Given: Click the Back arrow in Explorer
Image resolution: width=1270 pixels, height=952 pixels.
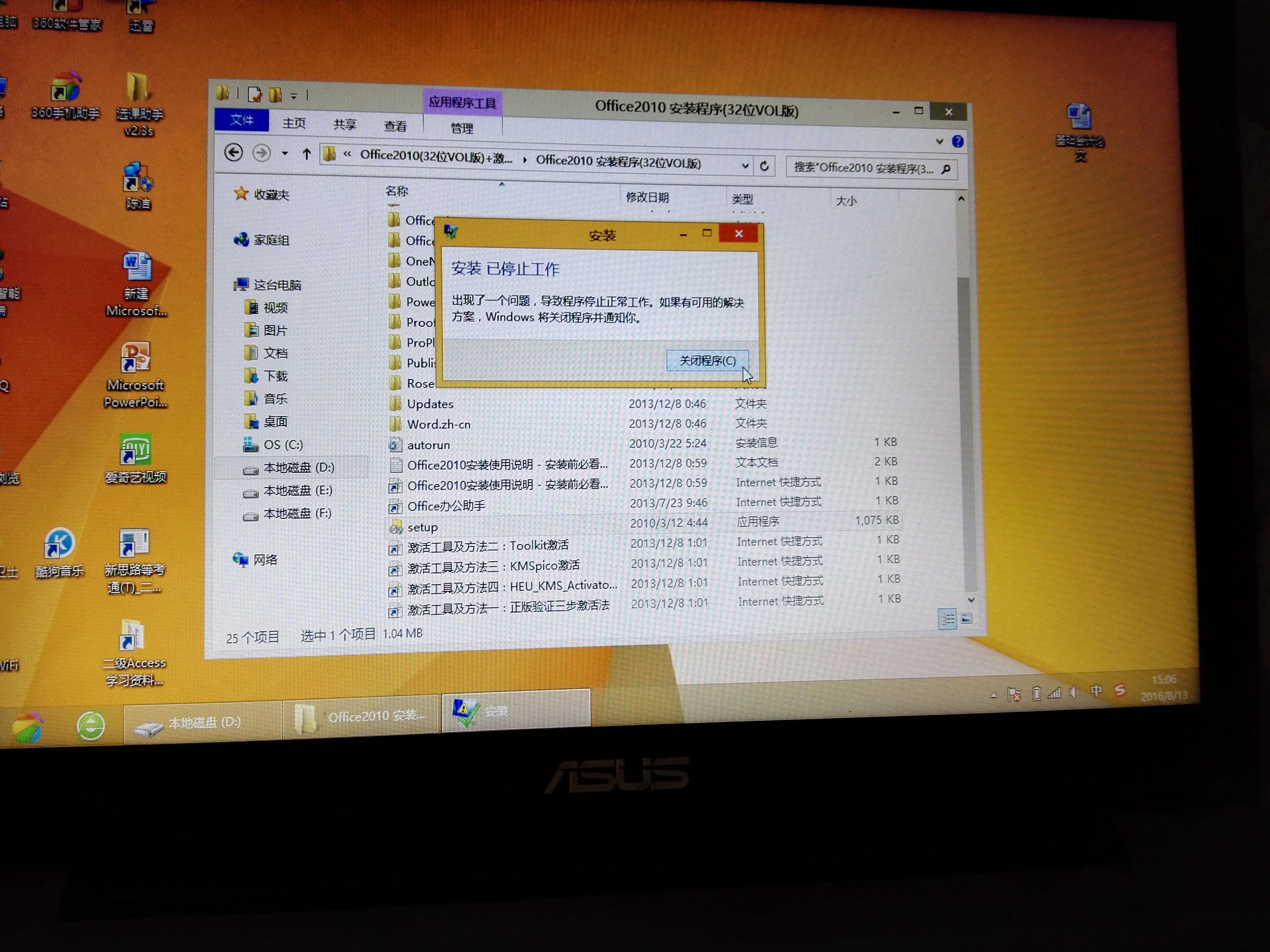Looking at the screenshot, I should pyautogui.click(x=234, y=152).
